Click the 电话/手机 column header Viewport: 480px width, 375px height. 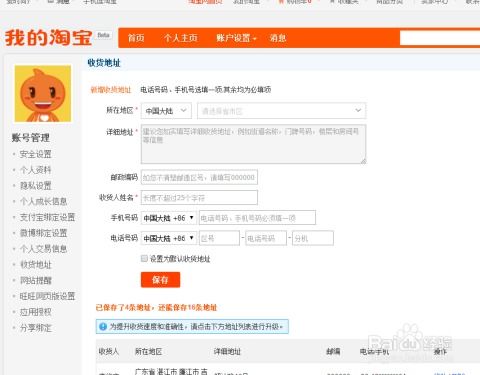(x=374, y=351)
